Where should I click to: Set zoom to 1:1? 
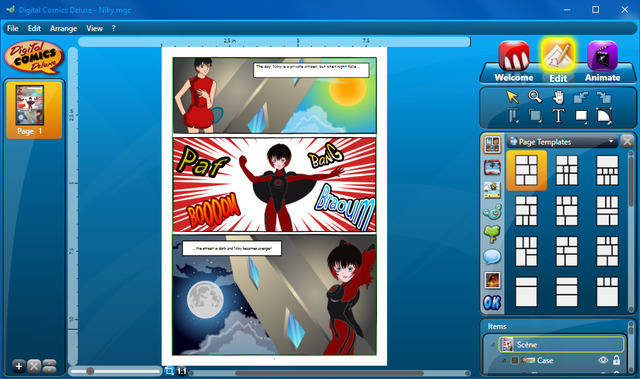click(x=182, y=371)
